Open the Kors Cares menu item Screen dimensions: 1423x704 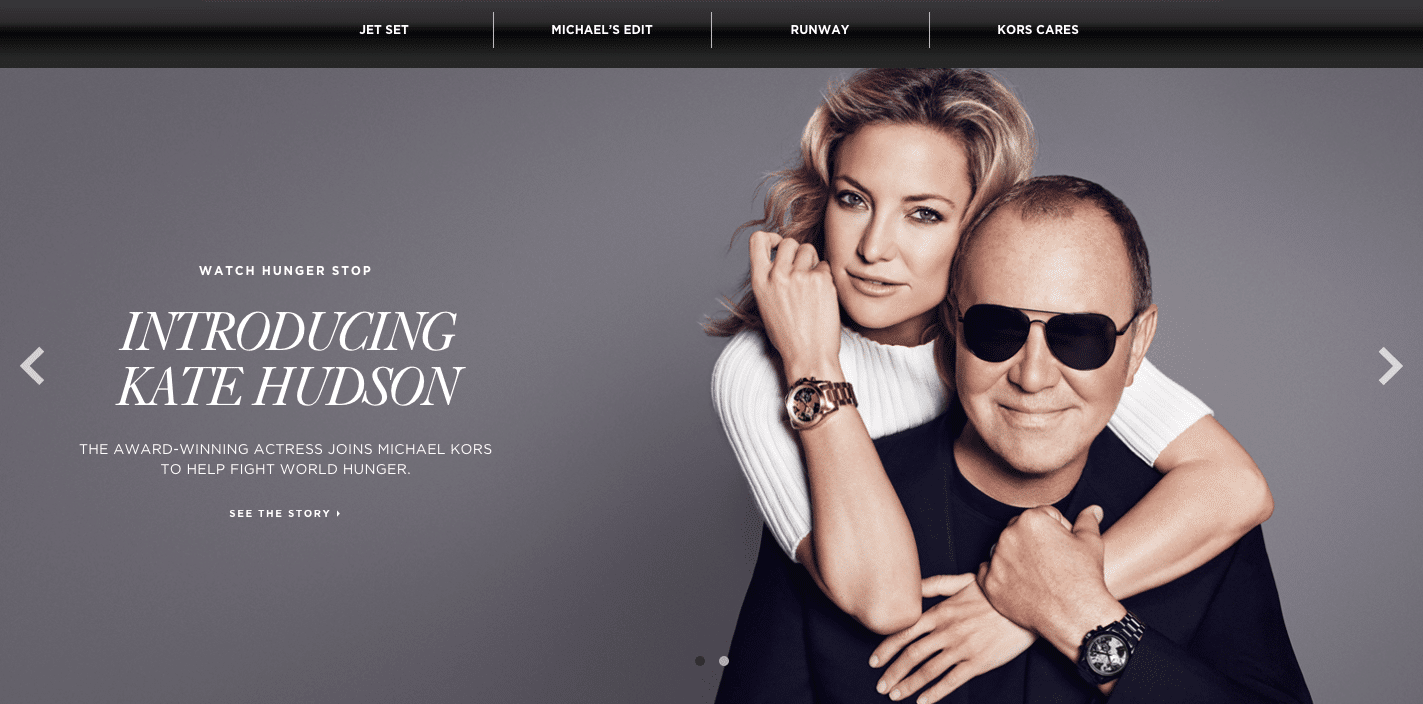pyautogui.click(x=1038, y=30)
